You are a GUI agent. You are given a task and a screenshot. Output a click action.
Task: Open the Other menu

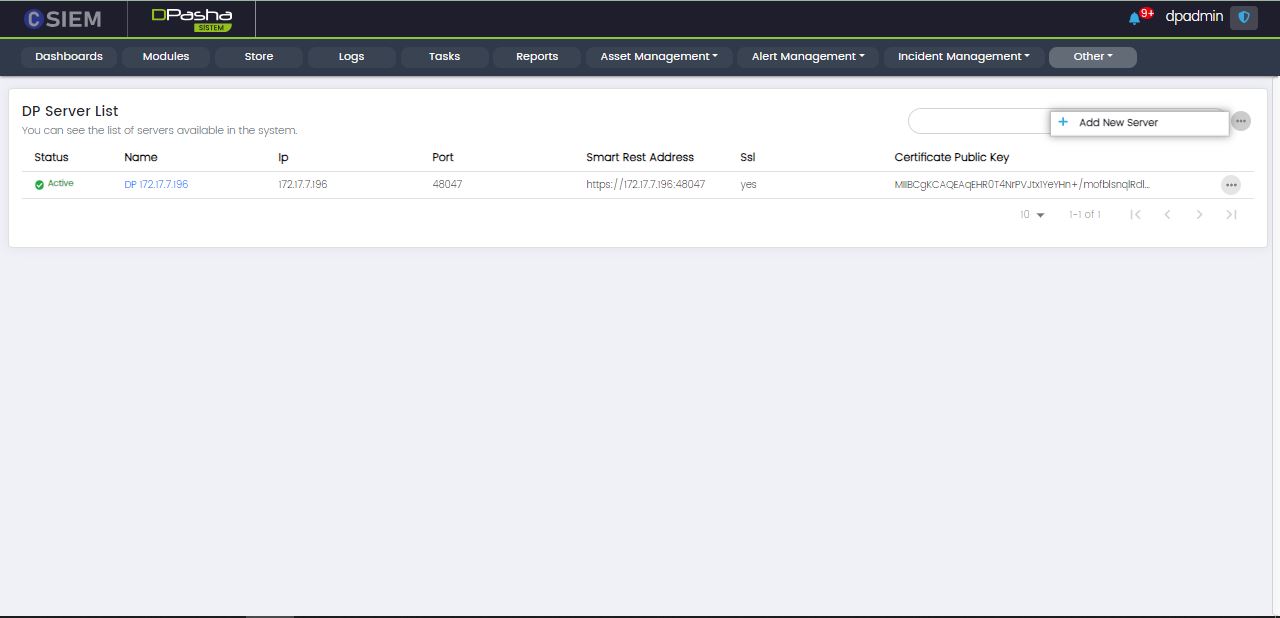point(1092,57)
